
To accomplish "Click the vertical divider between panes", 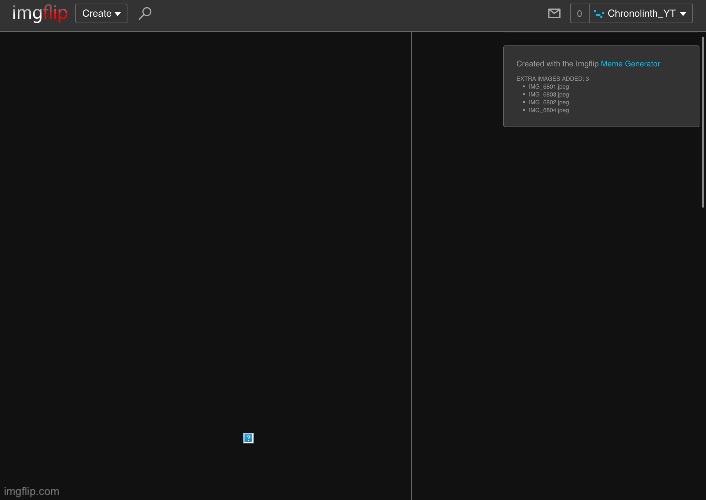I will pyautogui.click(x=411, y=260).
